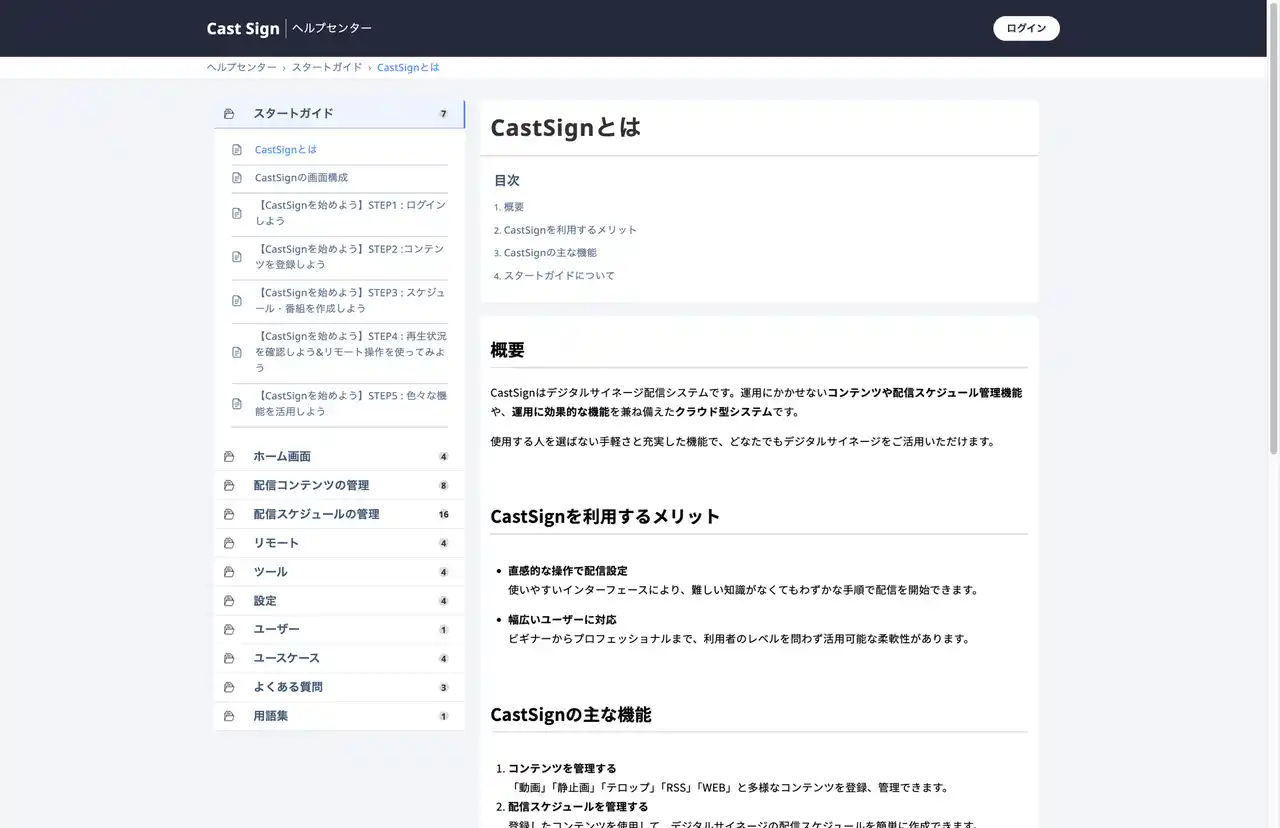Open the STEP3 スケジュール・番組を作成しよう article
The height and width of the screenshot is (828, 1280).
pyautogui.click(x=349, y=300)
